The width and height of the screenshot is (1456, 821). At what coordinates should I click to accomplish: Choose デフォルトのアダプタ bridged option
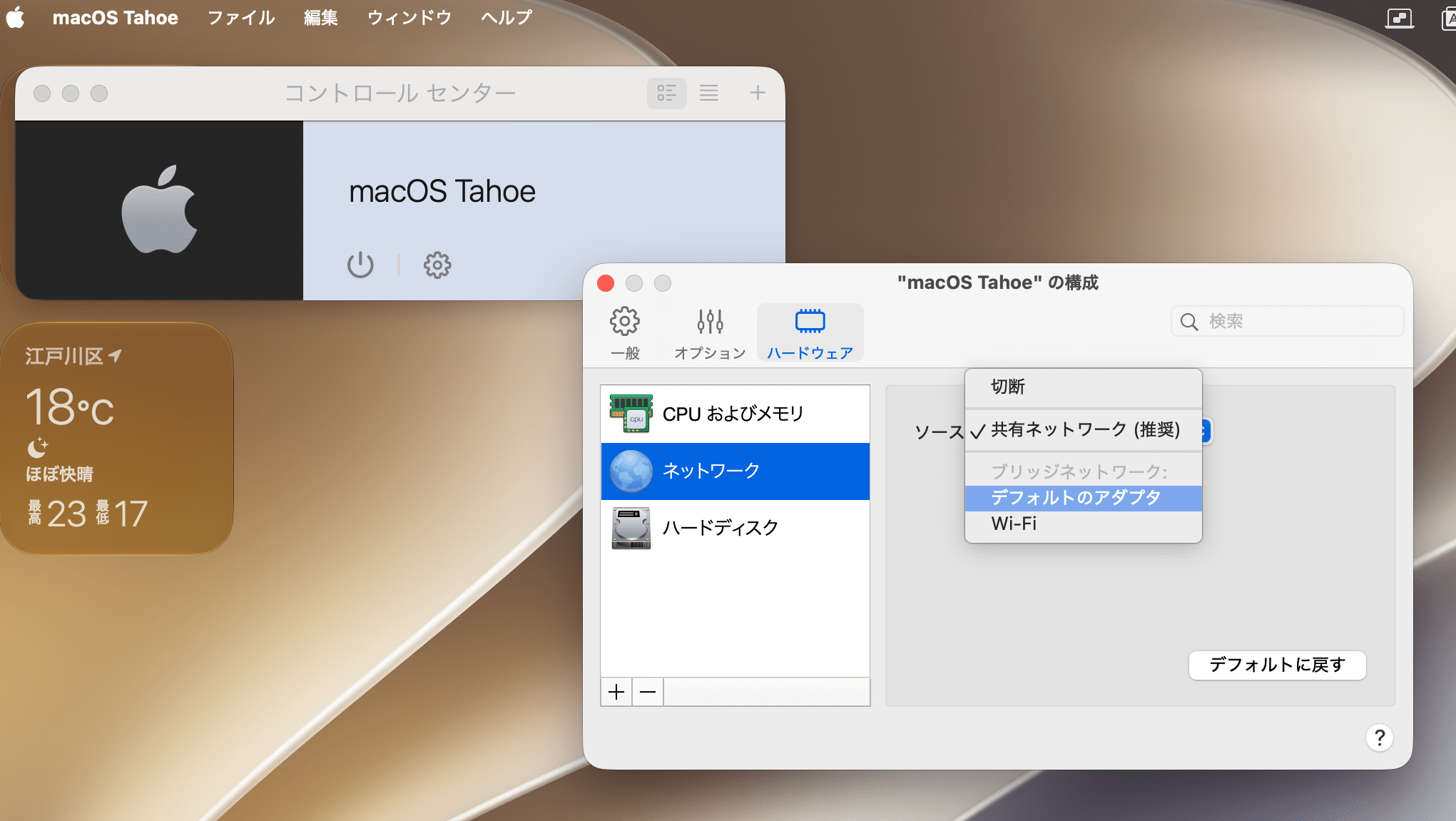(x=1083, y=498)
